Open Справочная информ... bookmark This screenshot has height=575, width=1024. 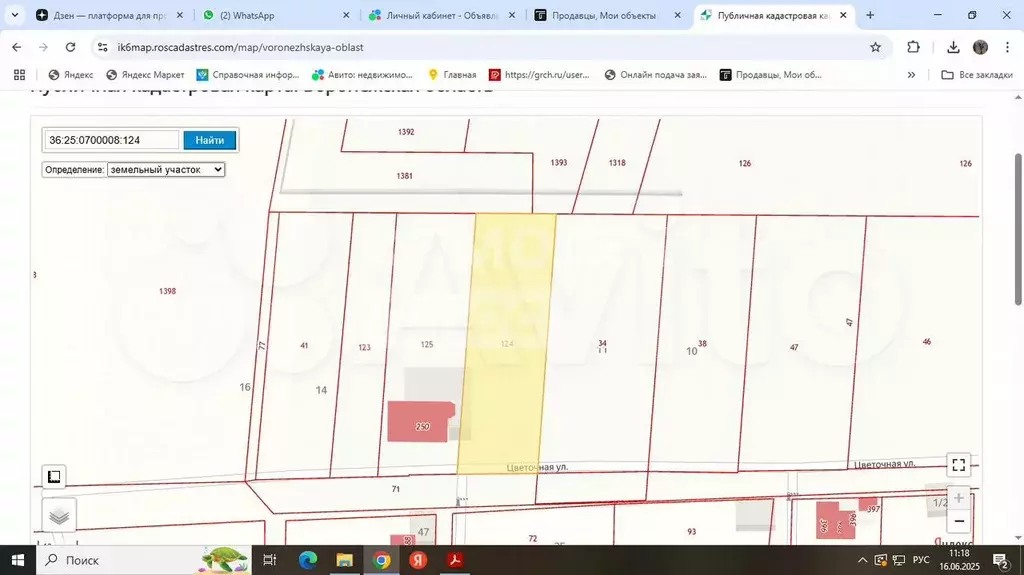(x=248, y=74)
